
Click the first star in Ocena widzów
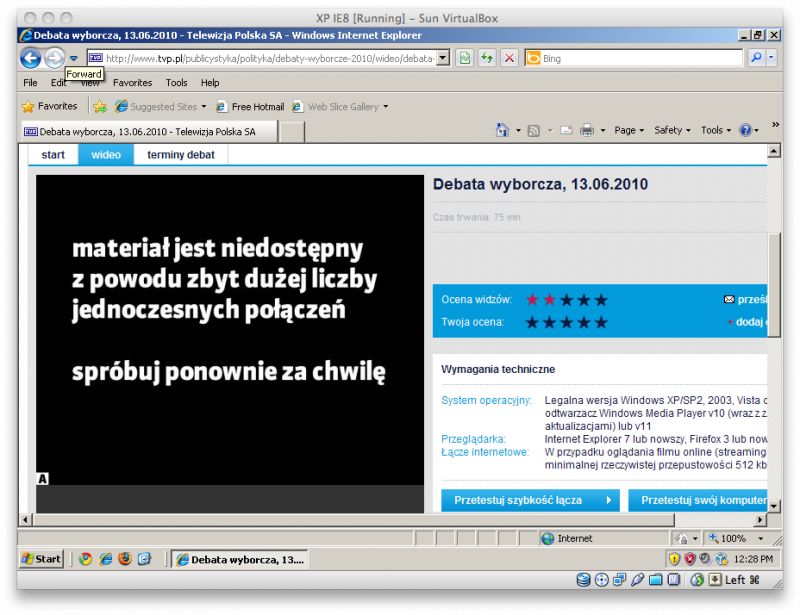pos(532,300)
